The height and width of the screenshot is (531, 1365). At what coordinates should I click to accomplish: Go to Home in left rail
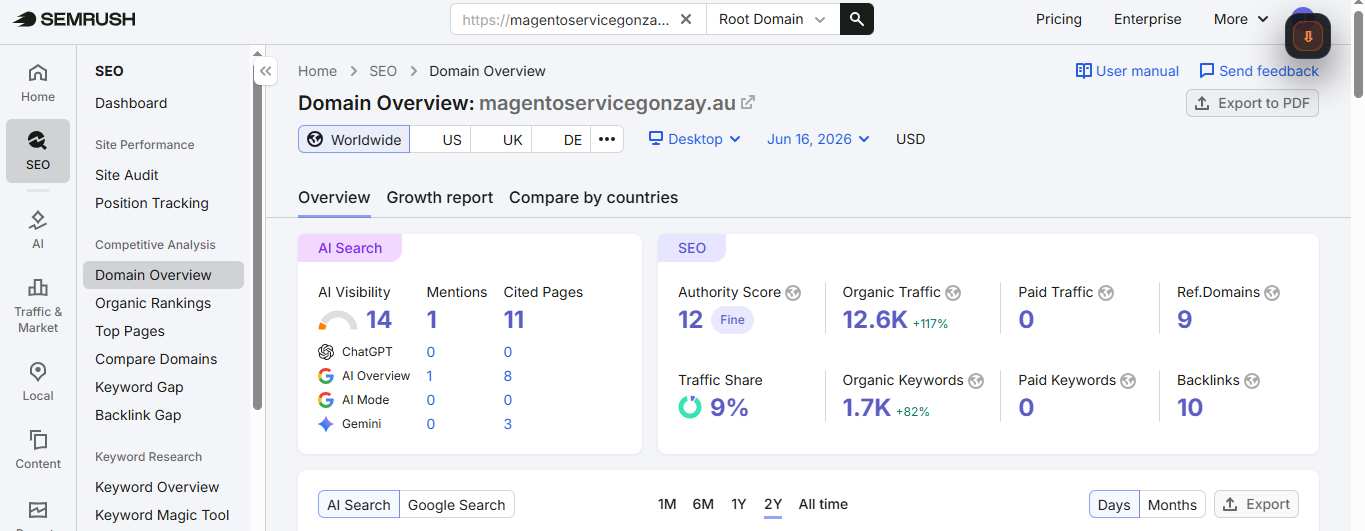coord(38,83)
